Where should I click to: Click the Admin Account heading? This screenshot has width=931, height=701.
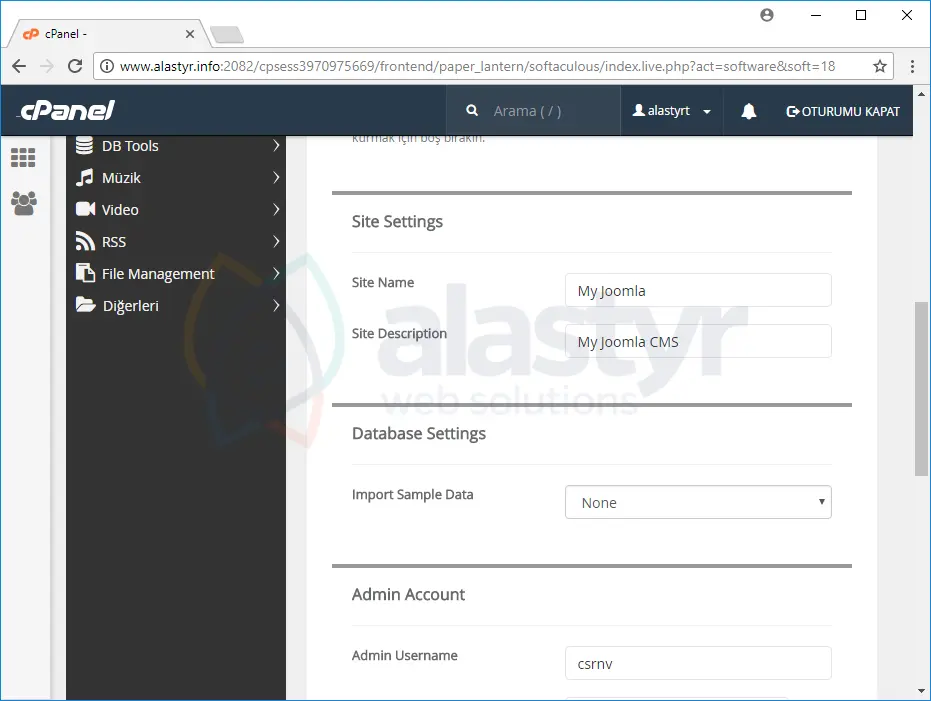(408, 594)
